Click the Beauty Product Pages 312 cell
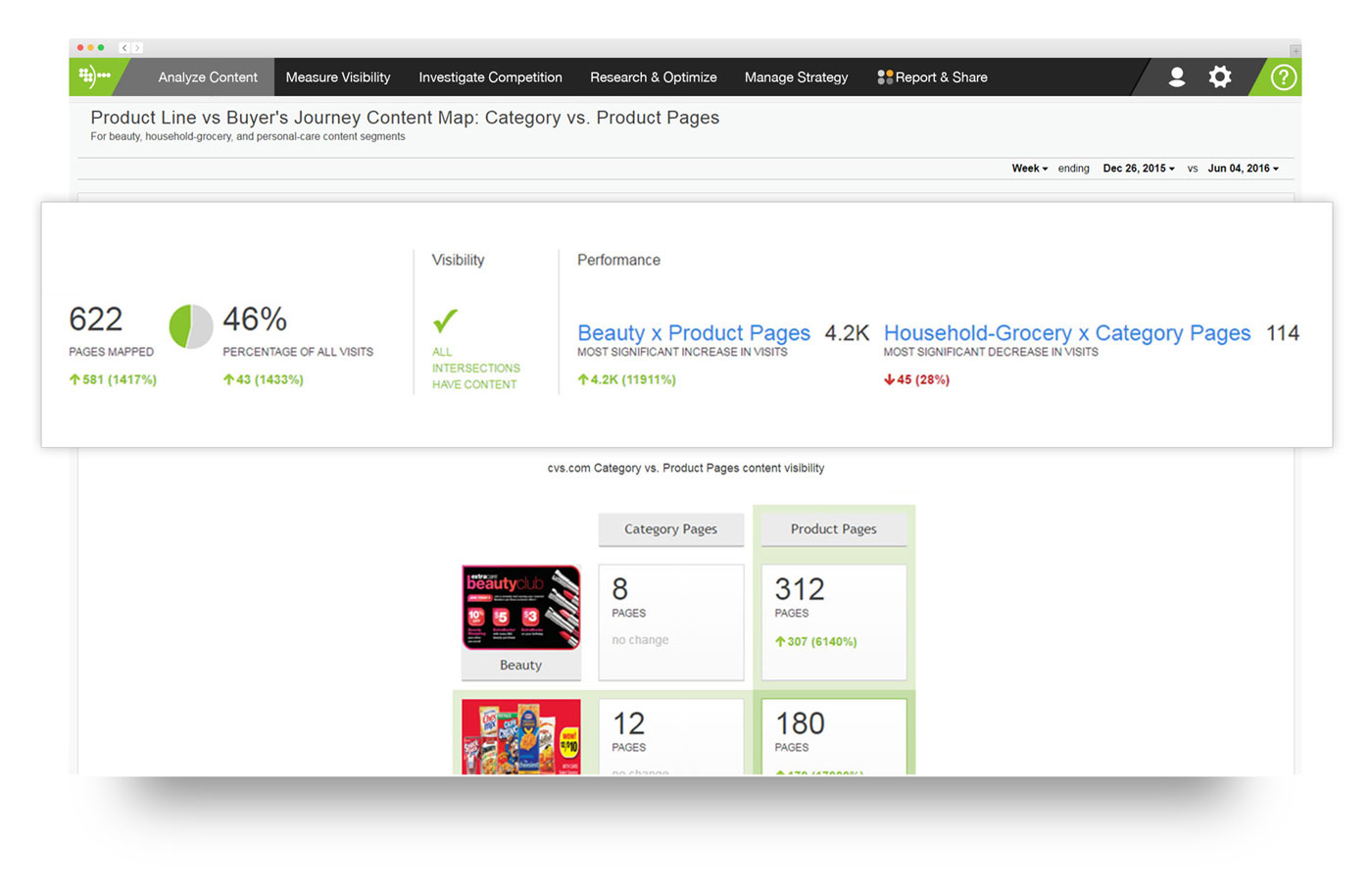This screenshot has width=1372, height=895. pyautogui.click(x=834, y=622)
